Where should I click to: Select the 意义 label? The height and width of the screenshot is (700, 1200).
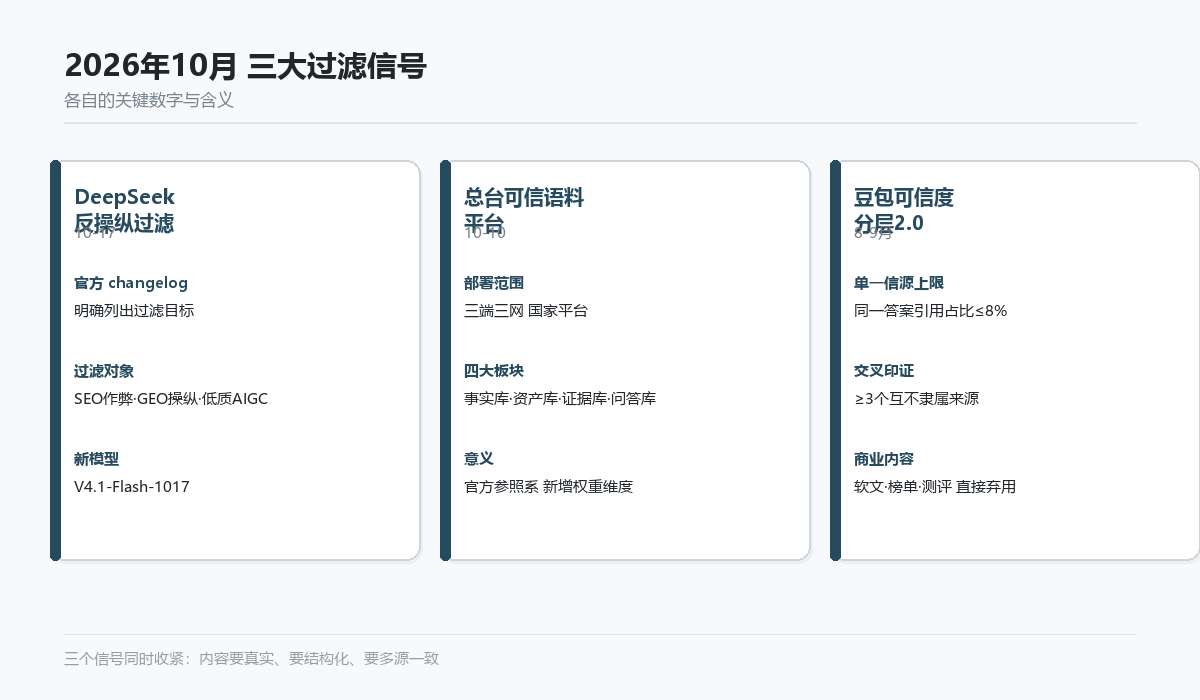479,459
